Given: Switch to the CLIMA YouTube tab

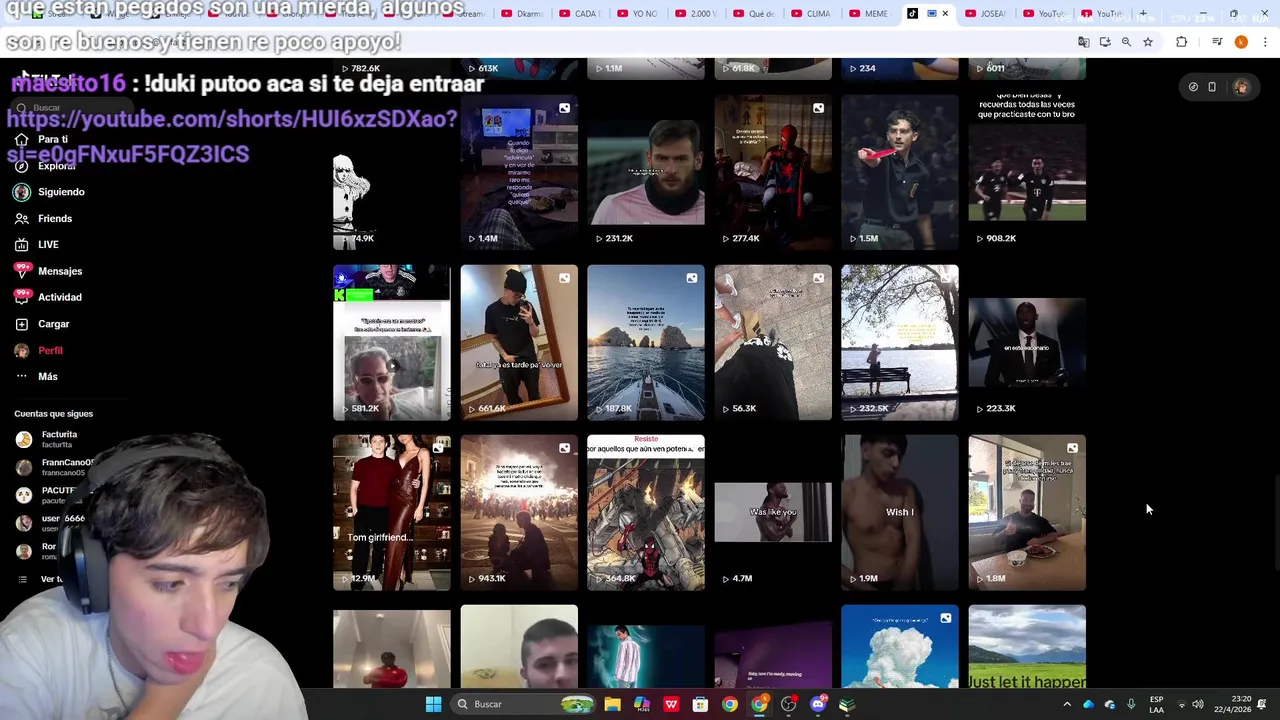Looking at the screenshot, I should [x=813, y=14].
